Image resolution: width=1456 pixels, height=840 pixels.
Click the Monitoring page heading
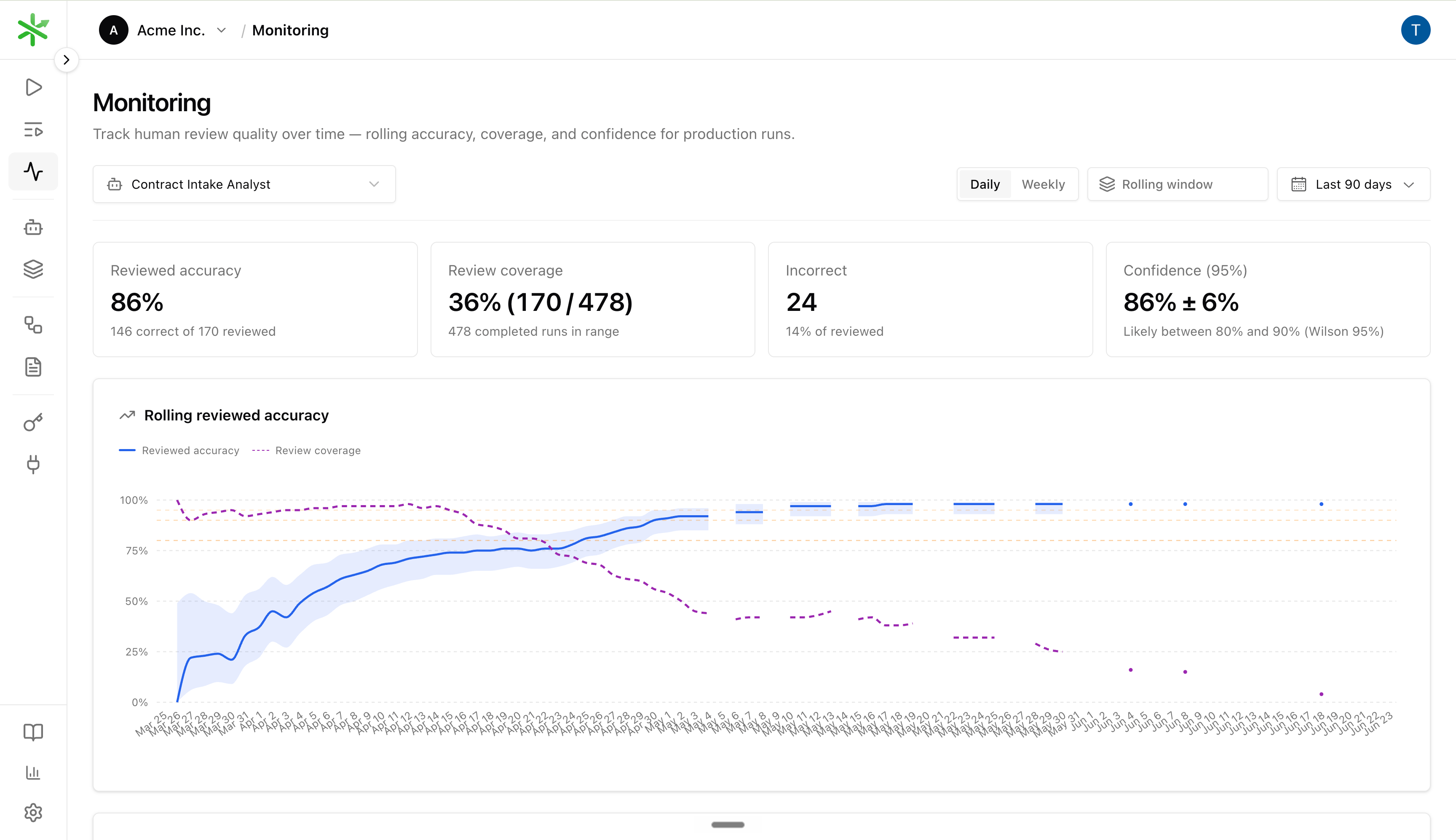click(x=152, y=103)
